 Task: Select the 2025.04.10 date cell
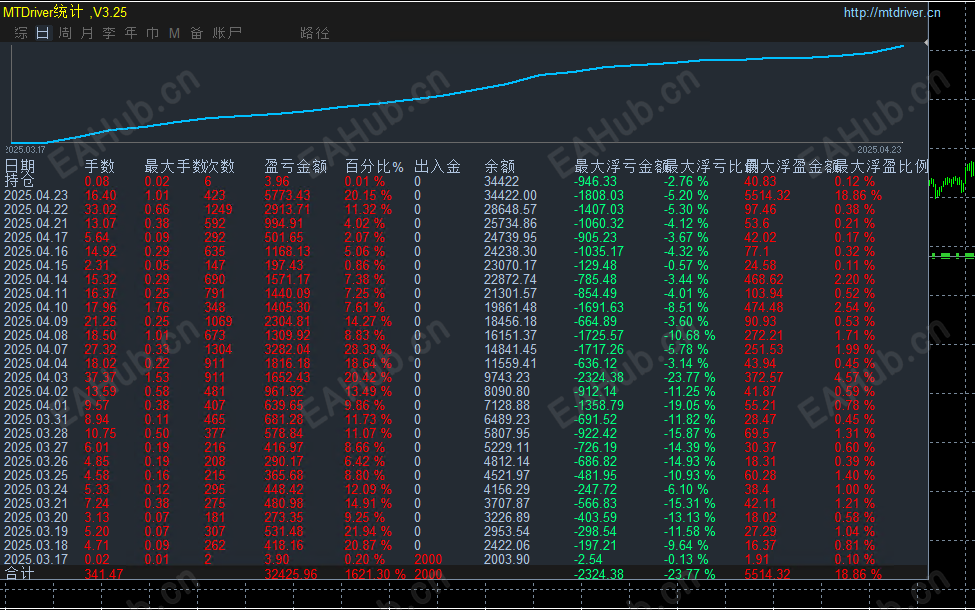click(x=36, y=307)
